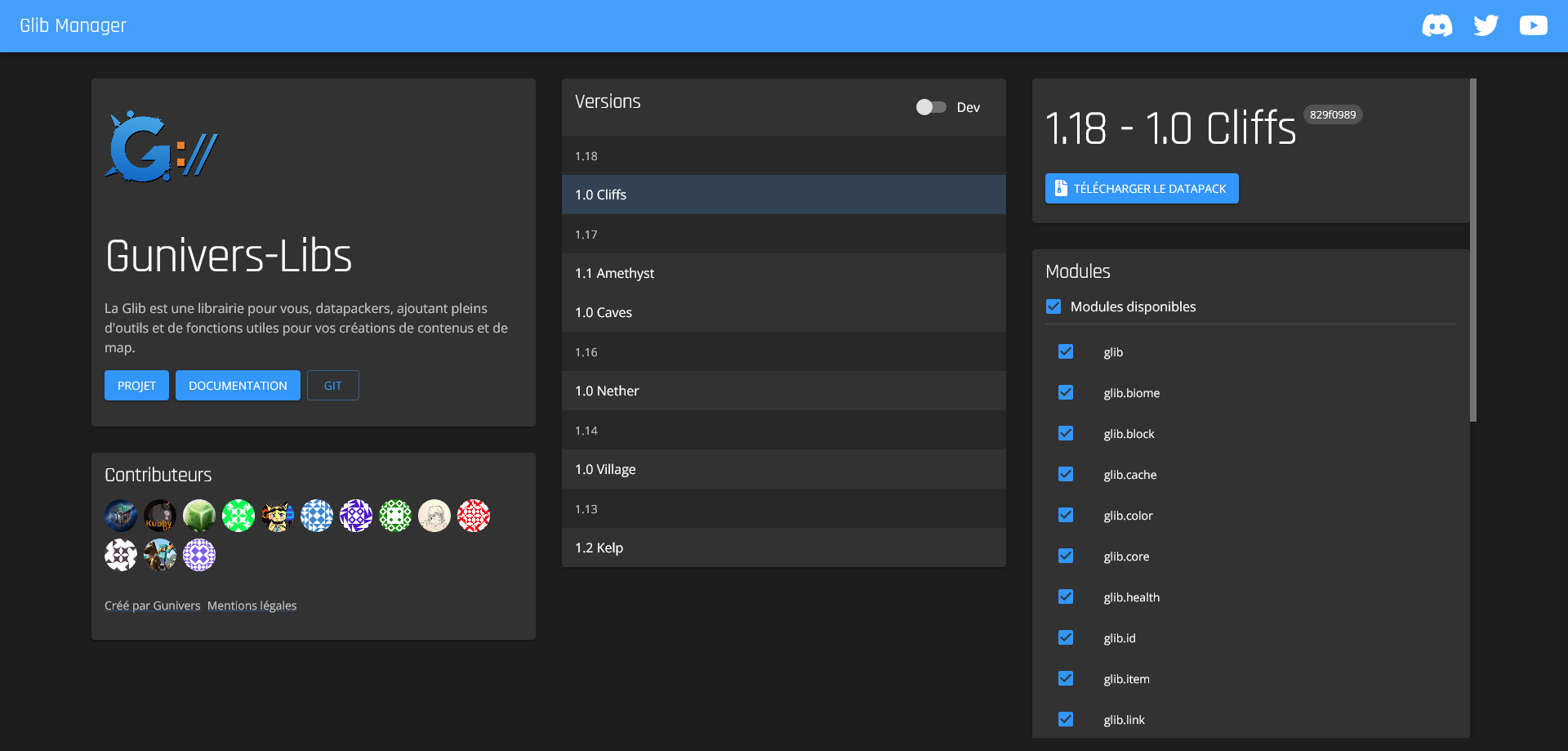Screen dimensions: 1568x751
Task: Uncheck the glib.health checkbox
Action: 1066,597
